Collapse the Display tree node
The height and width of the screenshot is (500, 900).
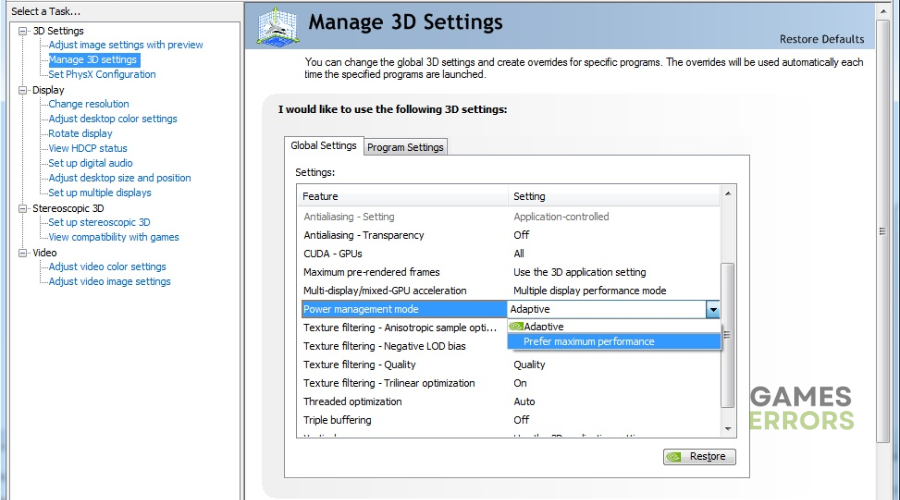point(23,90)
